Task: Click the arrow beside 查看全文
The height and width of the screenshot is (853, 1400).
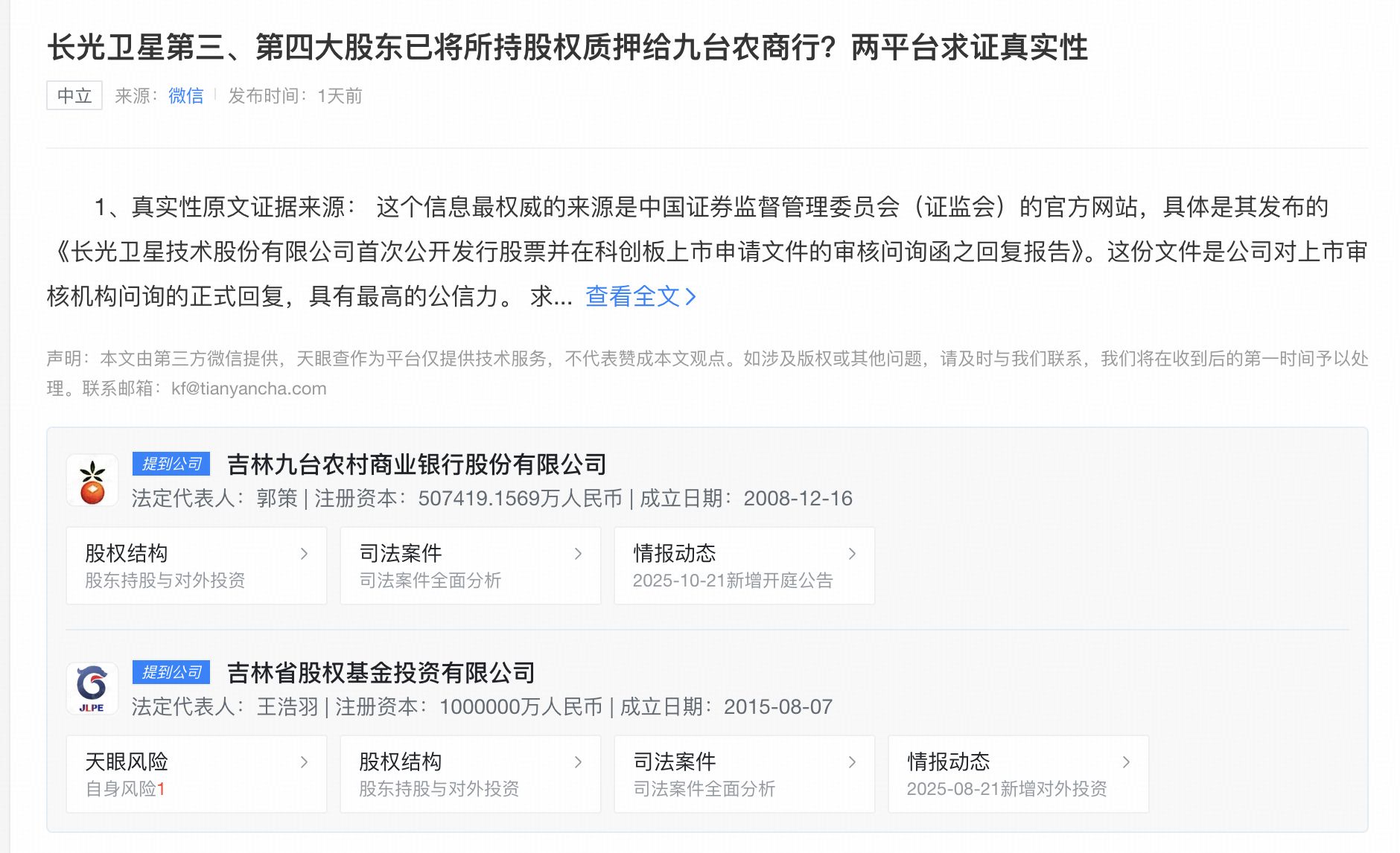Action: [690, 297]
